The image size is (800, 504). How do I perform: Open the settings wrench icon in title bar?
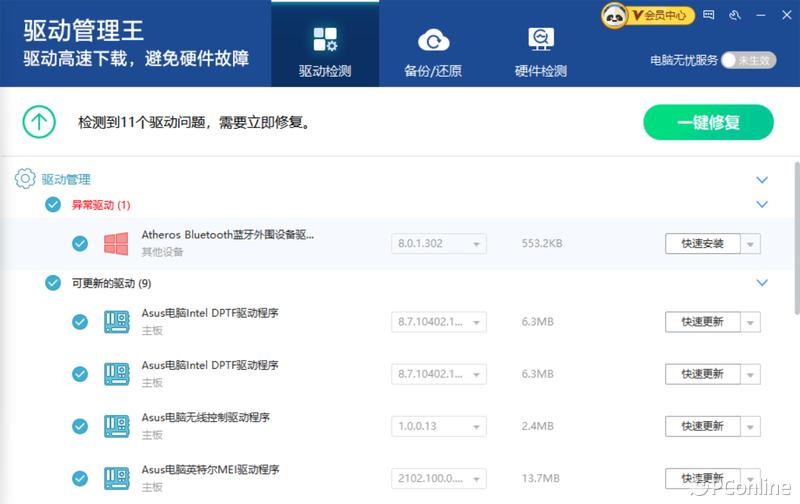[735, 15]
